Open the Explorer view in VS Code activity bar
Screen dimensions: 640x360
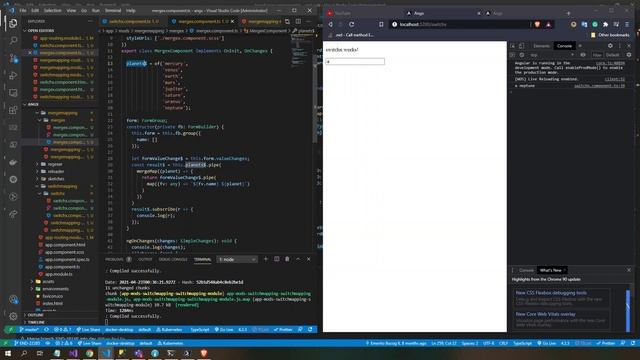tap(13, 23)
